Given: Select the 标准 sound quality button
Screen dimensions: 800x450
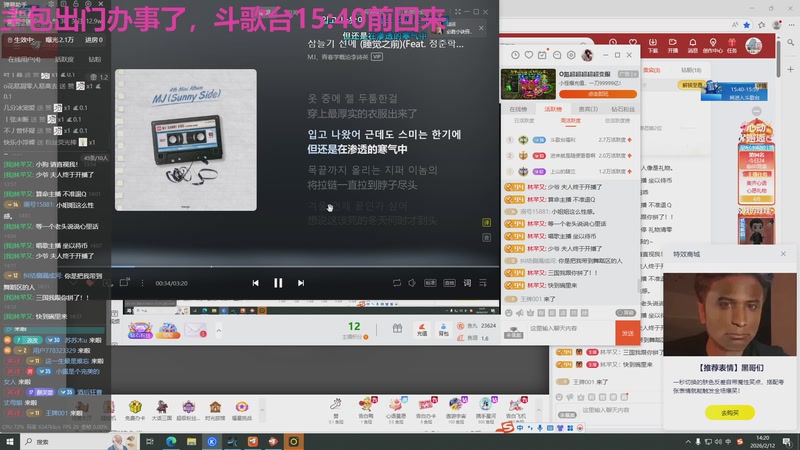Looking at the screenshot, I should tap(430, 283).
